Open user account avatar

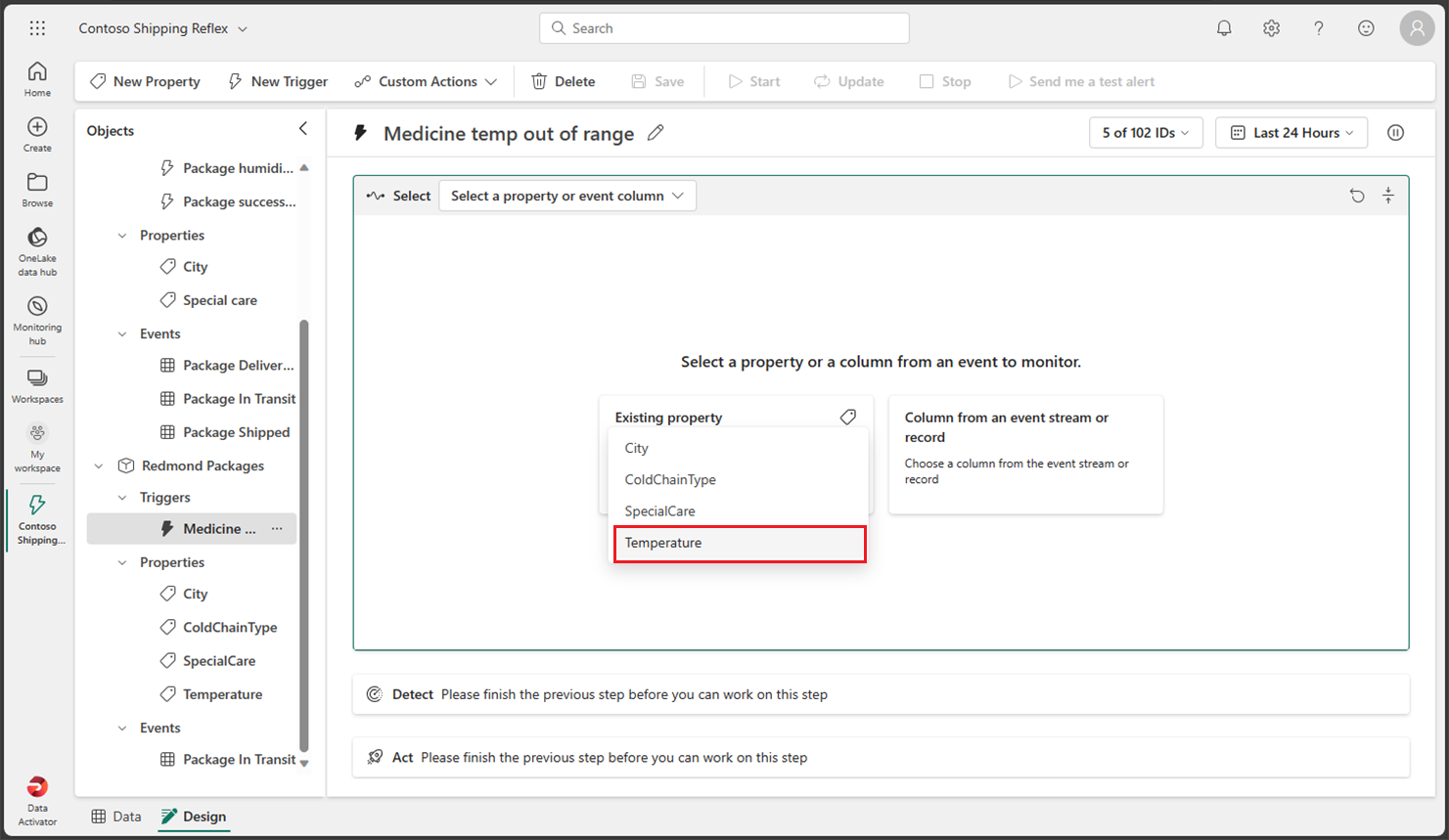1417,28
